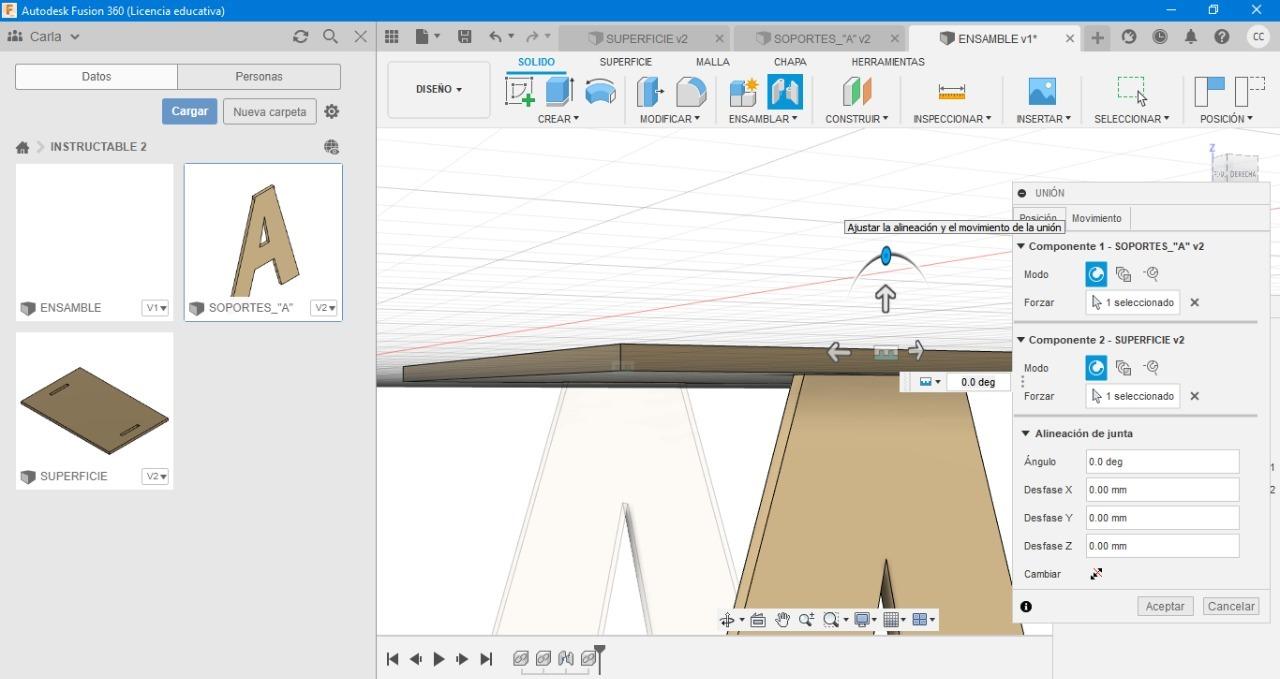Viewport: 1280px width, 679px height.
Task: Click the Insert image icon
Action: [1042, 92]
